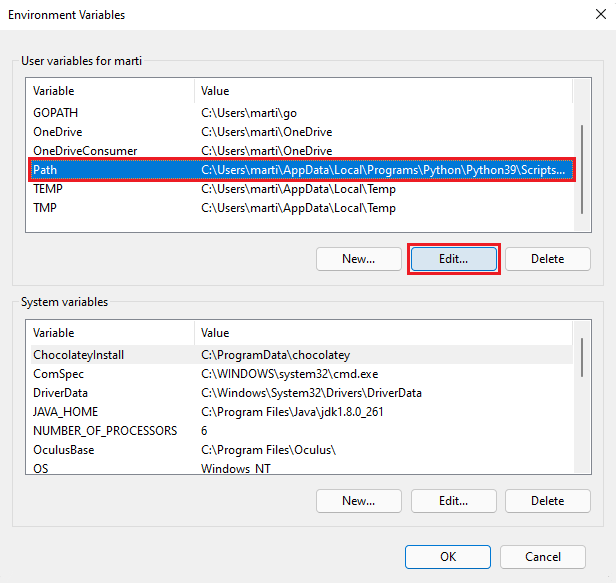
Task: Select the GOPATH user variable
Action: pos(54,113)
